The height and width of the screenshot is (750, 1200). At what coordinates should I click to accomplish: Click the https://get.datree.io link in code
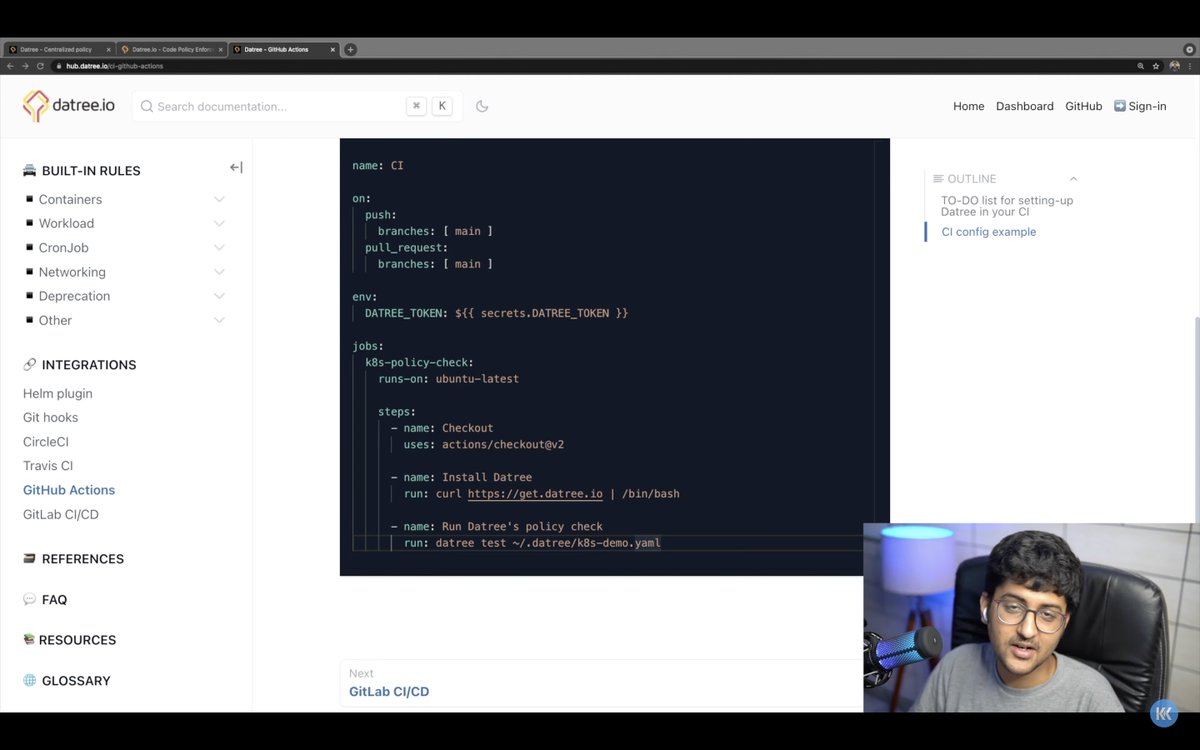(535, 494)
